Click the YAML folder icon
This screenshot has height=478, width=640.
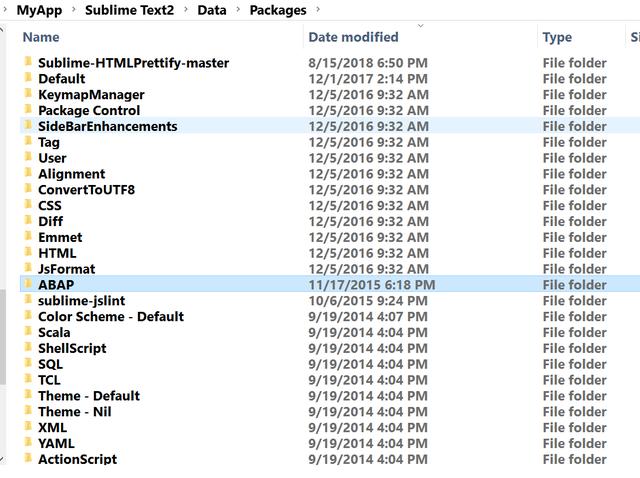(x=28, y=442)
